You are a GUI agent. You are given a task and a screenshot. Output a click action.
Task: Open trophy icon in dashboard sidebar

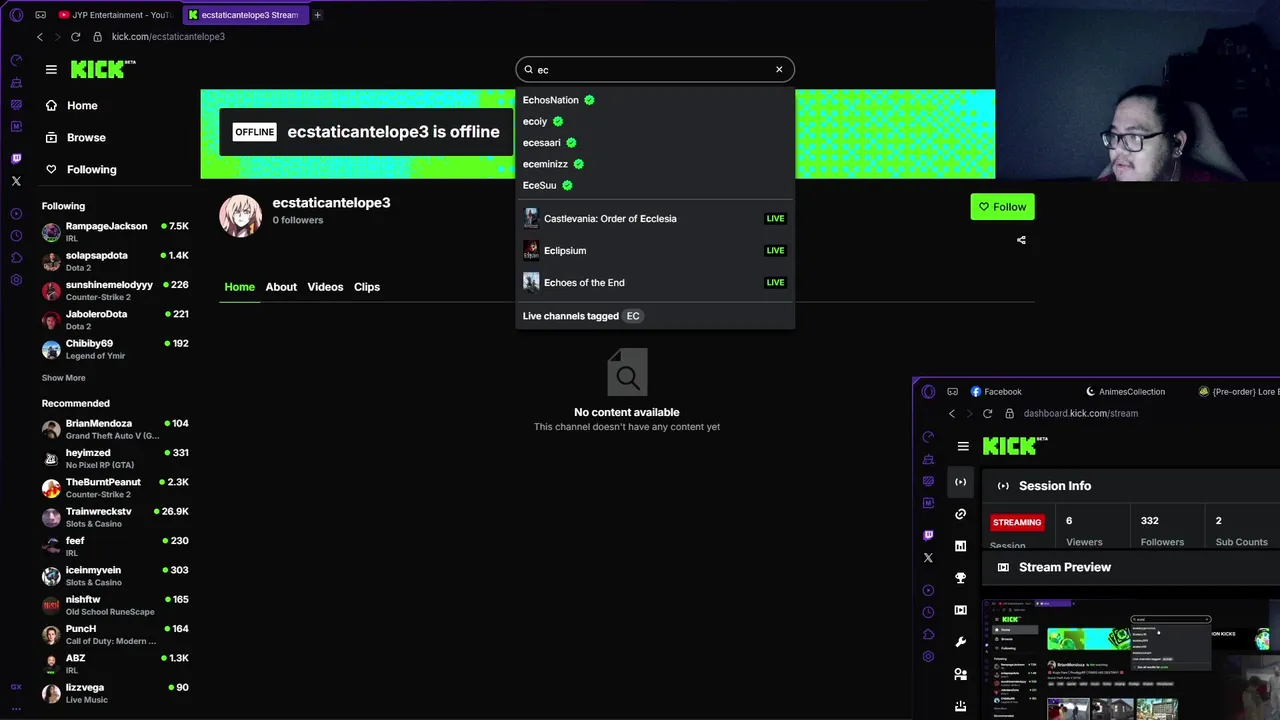tap(960, 578)
